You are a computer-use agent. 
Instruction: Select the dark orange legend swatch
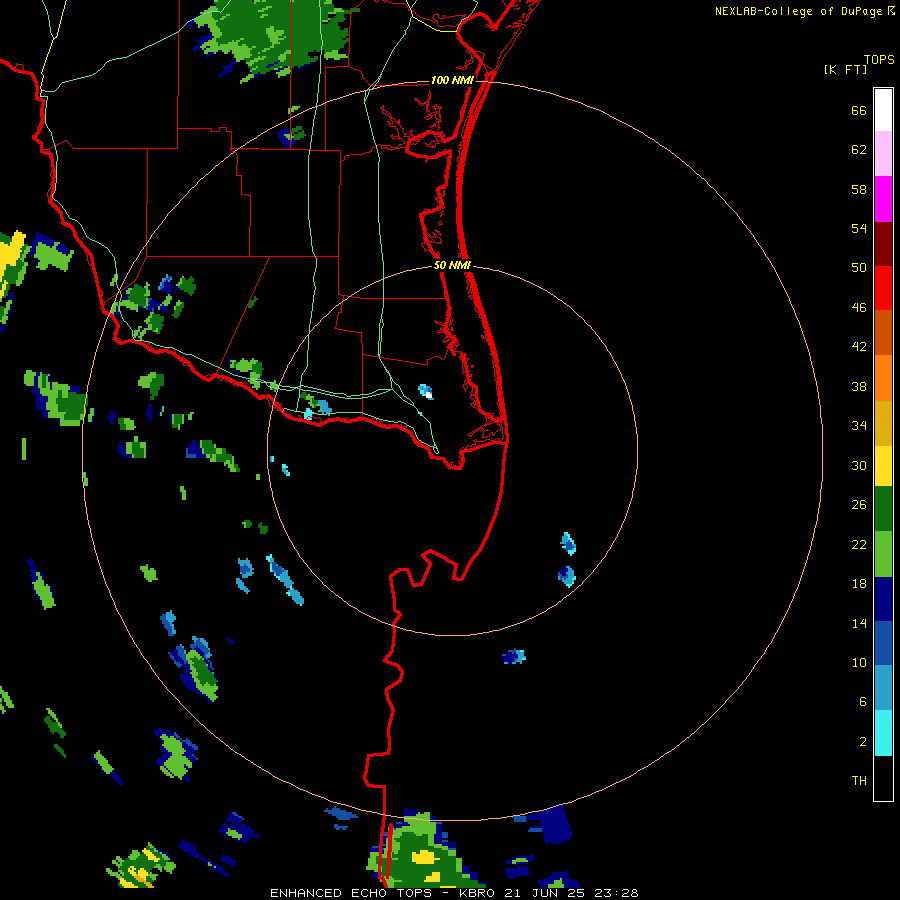coord(883,332)
